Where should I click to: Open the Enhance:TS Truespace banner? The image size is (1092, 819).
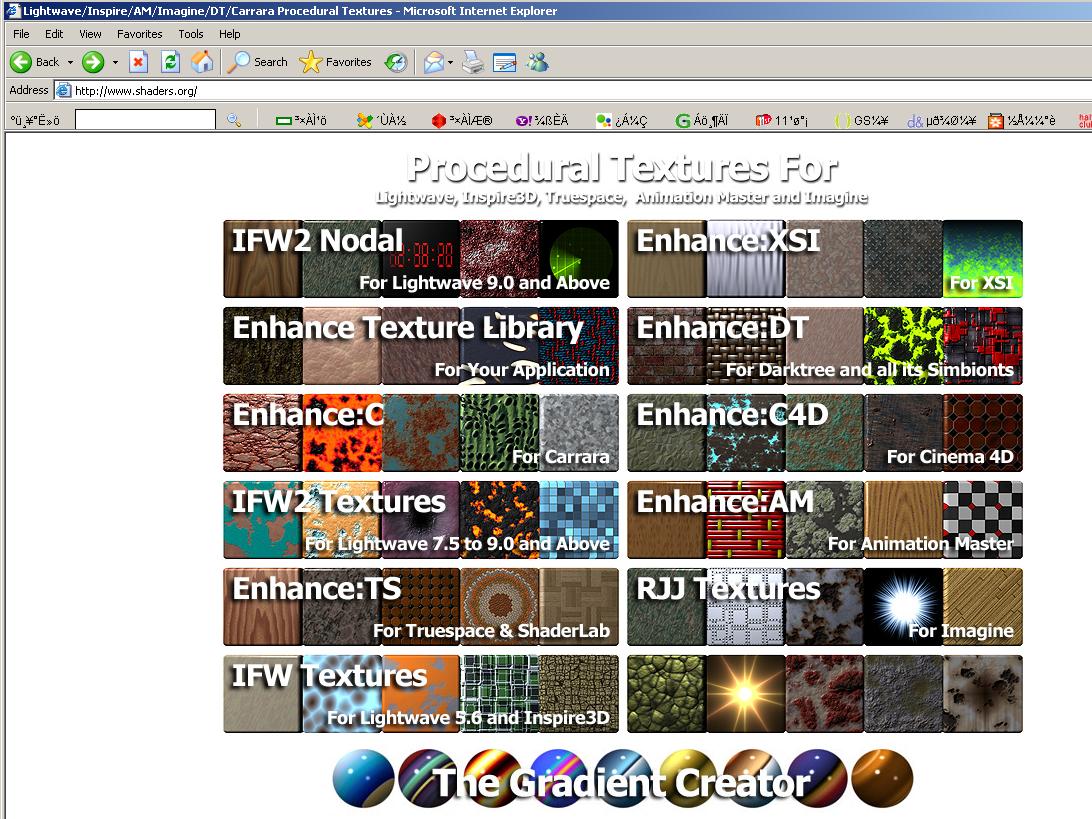[421, 607]
